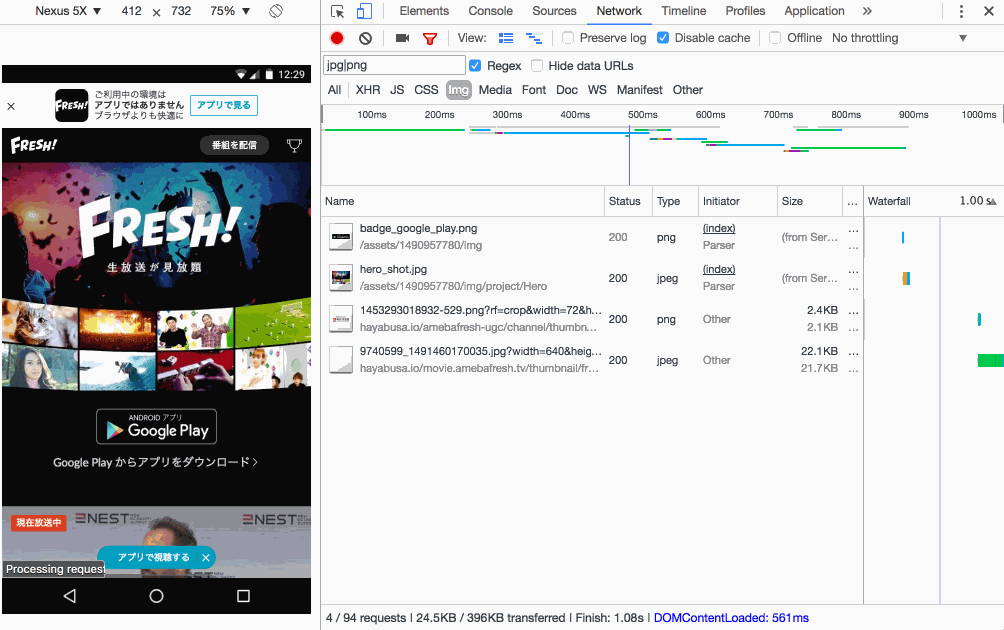The height and width of the screenshot is (630, 1004).
Task: Filter requests by WS
Action: point(597,90)
